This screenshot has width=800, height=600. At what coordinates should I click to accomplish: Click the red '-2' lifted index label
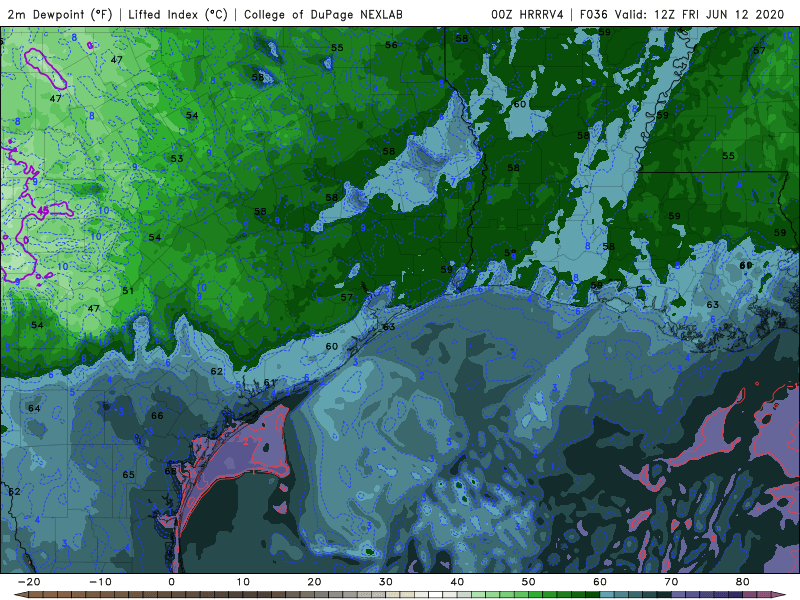(x=244, y=441)
